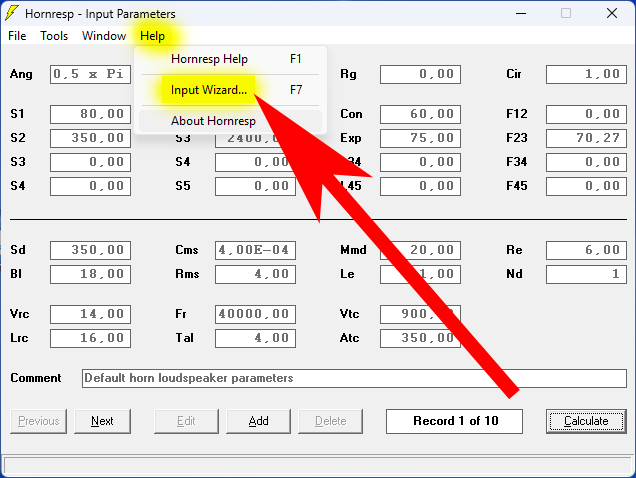Click the Sd field in driver parameters
Screen dimensions: 636x478
(90, 250)
